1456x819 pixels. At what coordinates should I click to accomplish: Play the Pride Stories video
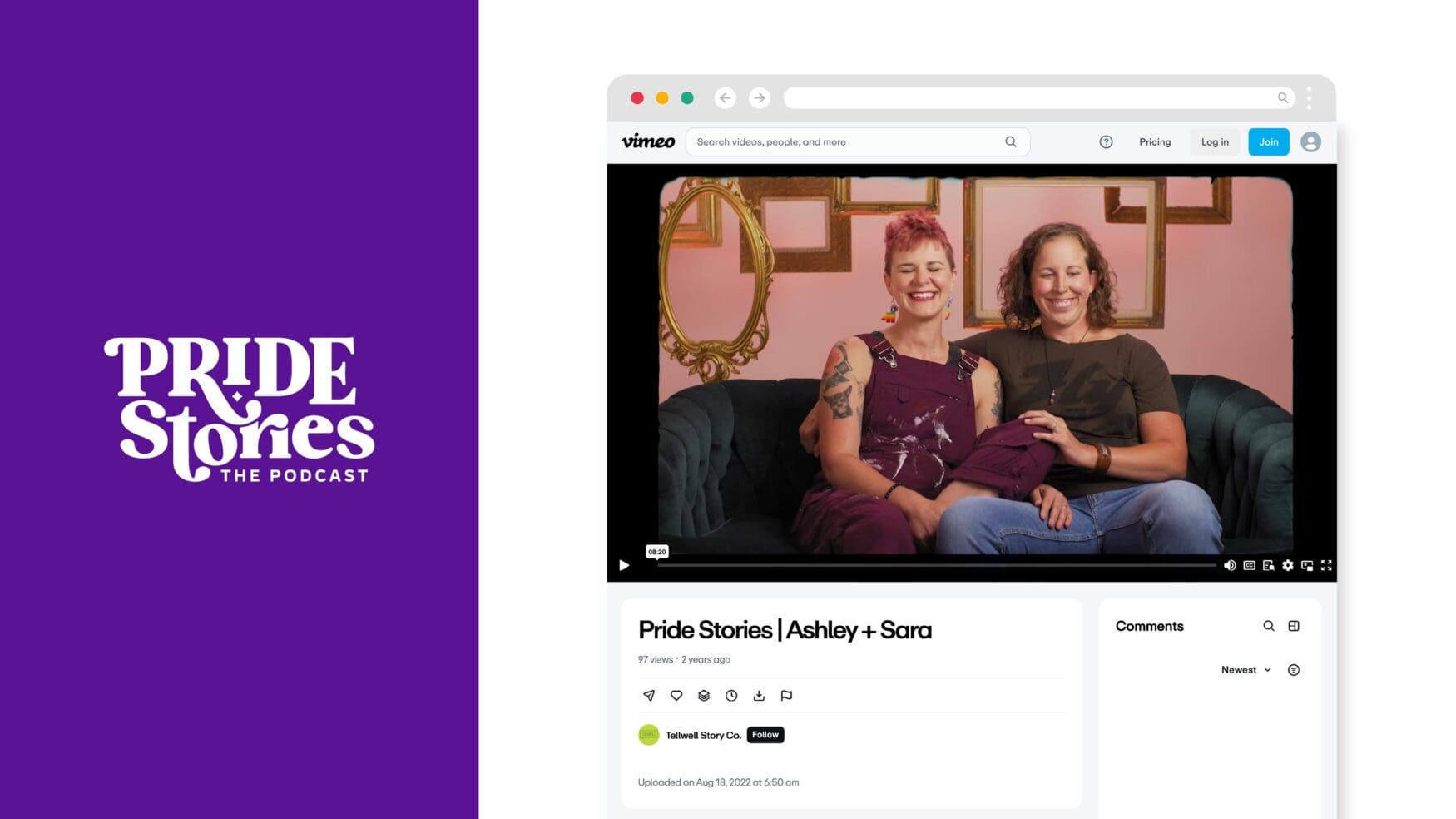tap(624, 565)
